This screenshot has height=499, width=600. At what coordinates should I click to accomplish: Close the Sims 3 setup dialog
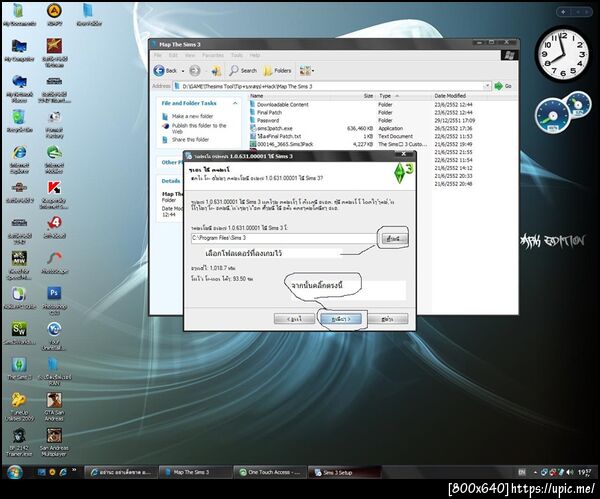click(x=404, y=154)
